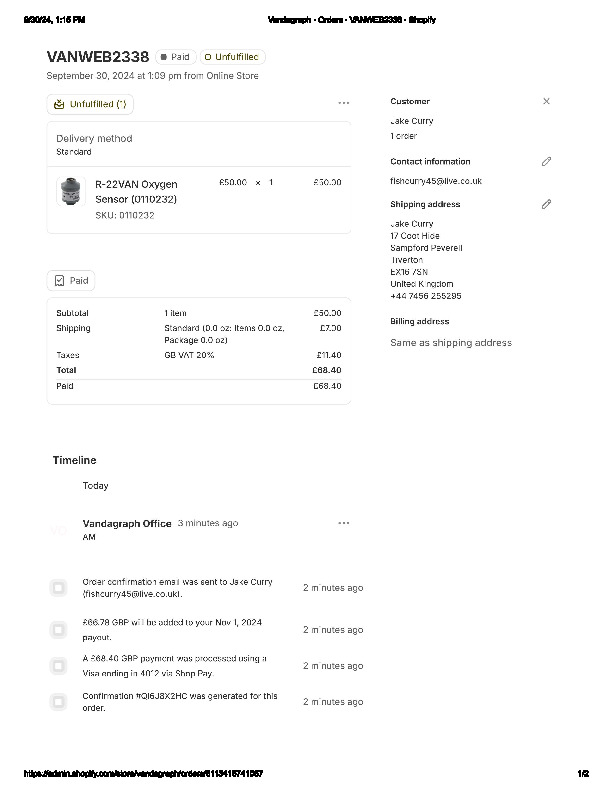Click the Unfulfilled (1) status badge
612x792 pixels.
[90, 104]
